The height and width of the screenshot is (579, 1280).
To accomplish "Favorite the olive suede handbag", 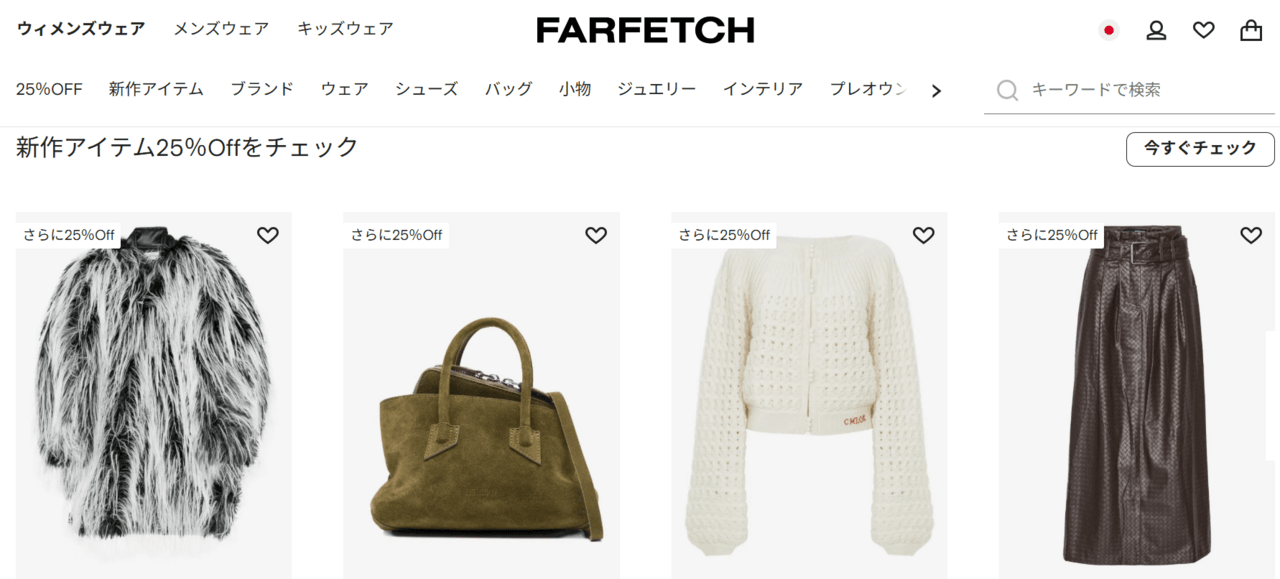I will [x=596, y=235].
